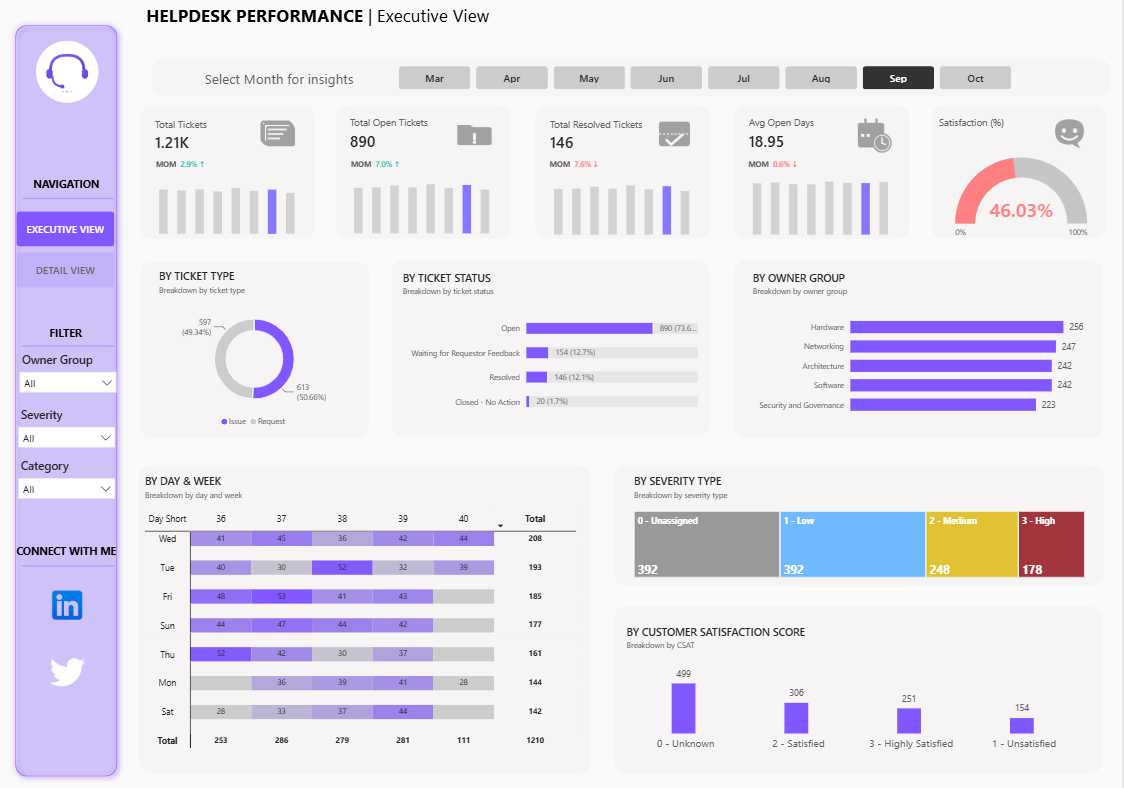Click the Sat row label

(x=167, y=711)
